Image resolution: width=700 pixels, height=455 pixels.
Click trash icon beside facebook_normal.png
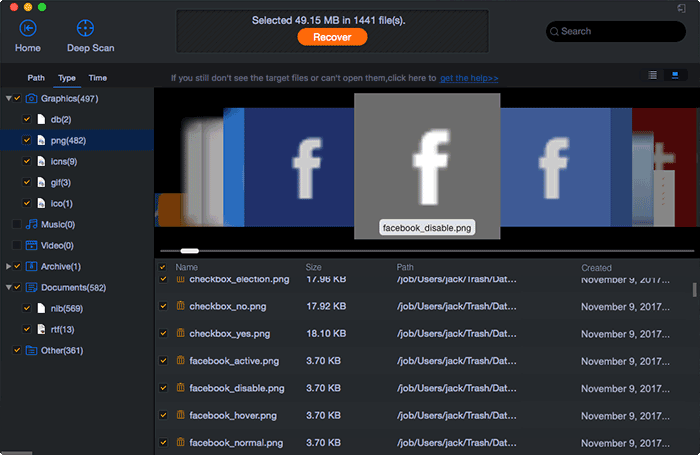click(180, 442)
